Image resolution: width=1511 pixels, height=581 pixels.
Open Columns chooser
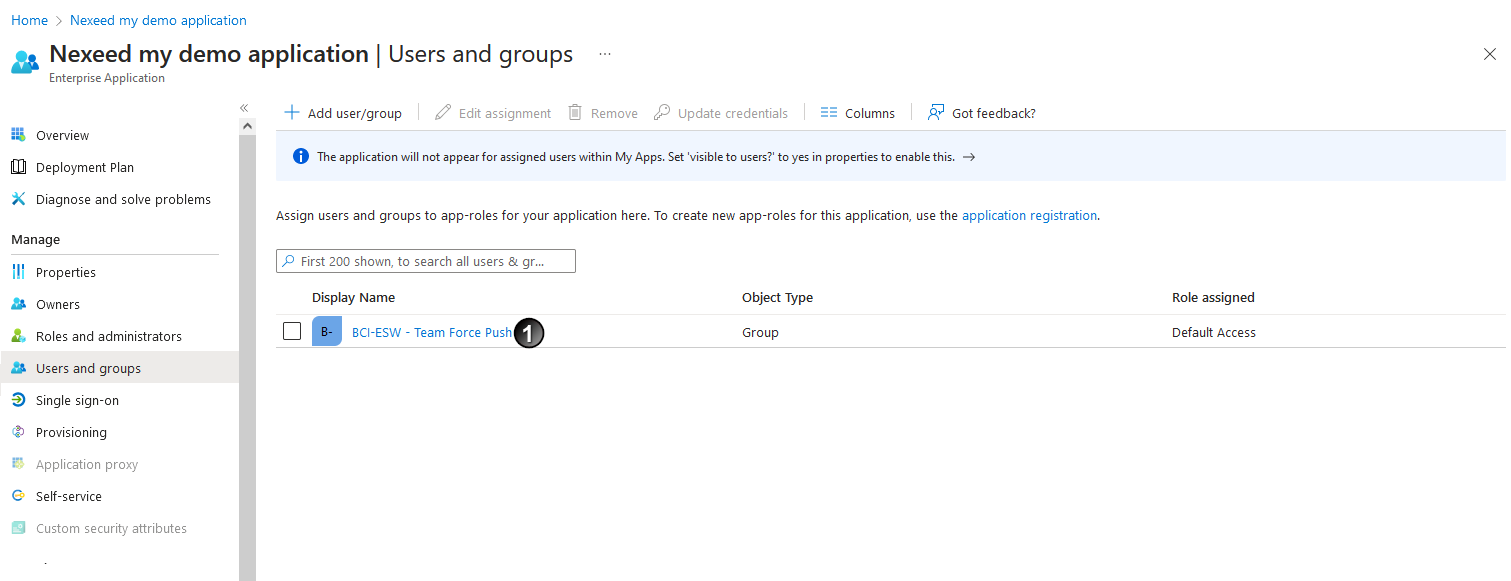tap(857, 113)
